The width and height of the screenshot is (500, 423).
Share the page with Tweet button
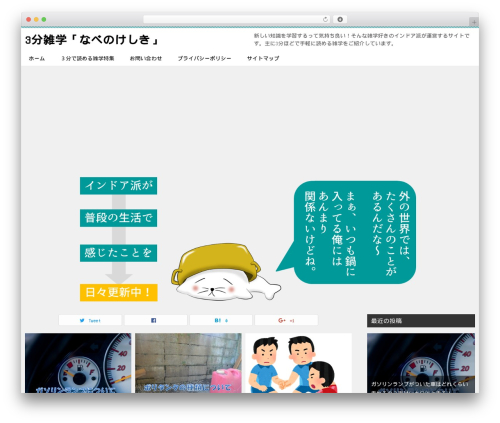90,320
